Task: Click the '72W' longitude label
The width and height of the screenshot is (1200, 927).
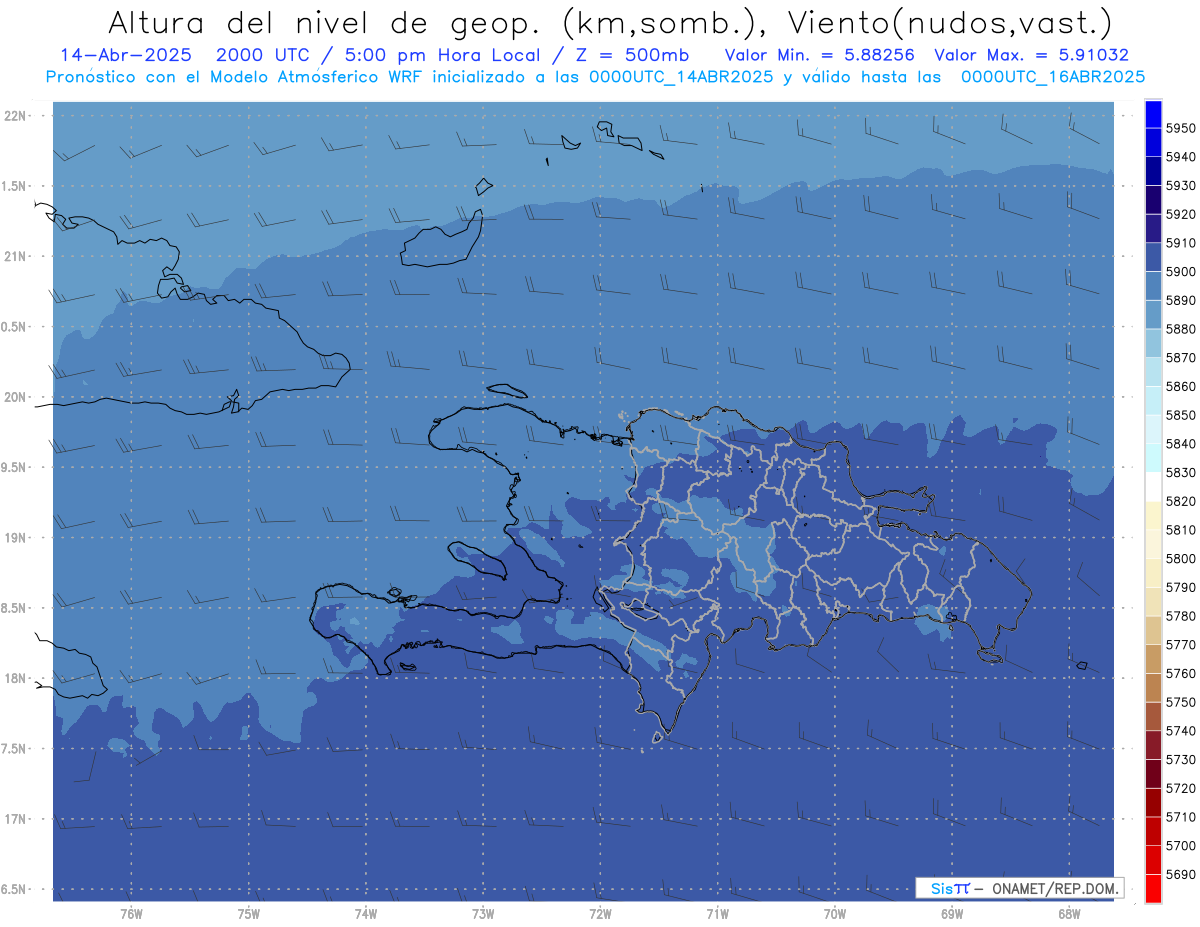Action: coord(600,914)
